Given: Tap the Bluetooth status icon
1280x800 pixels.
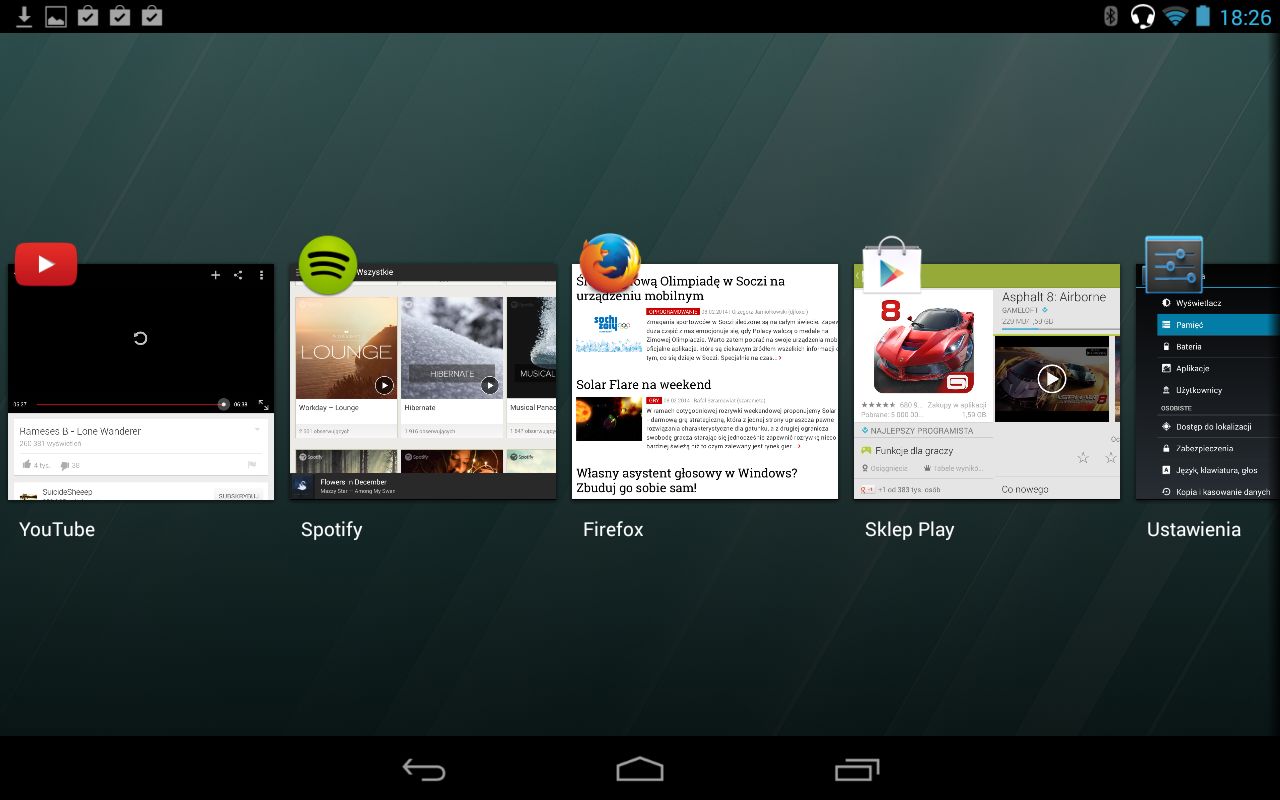Looking at the screenshot, I should (x=1110, y=16).
